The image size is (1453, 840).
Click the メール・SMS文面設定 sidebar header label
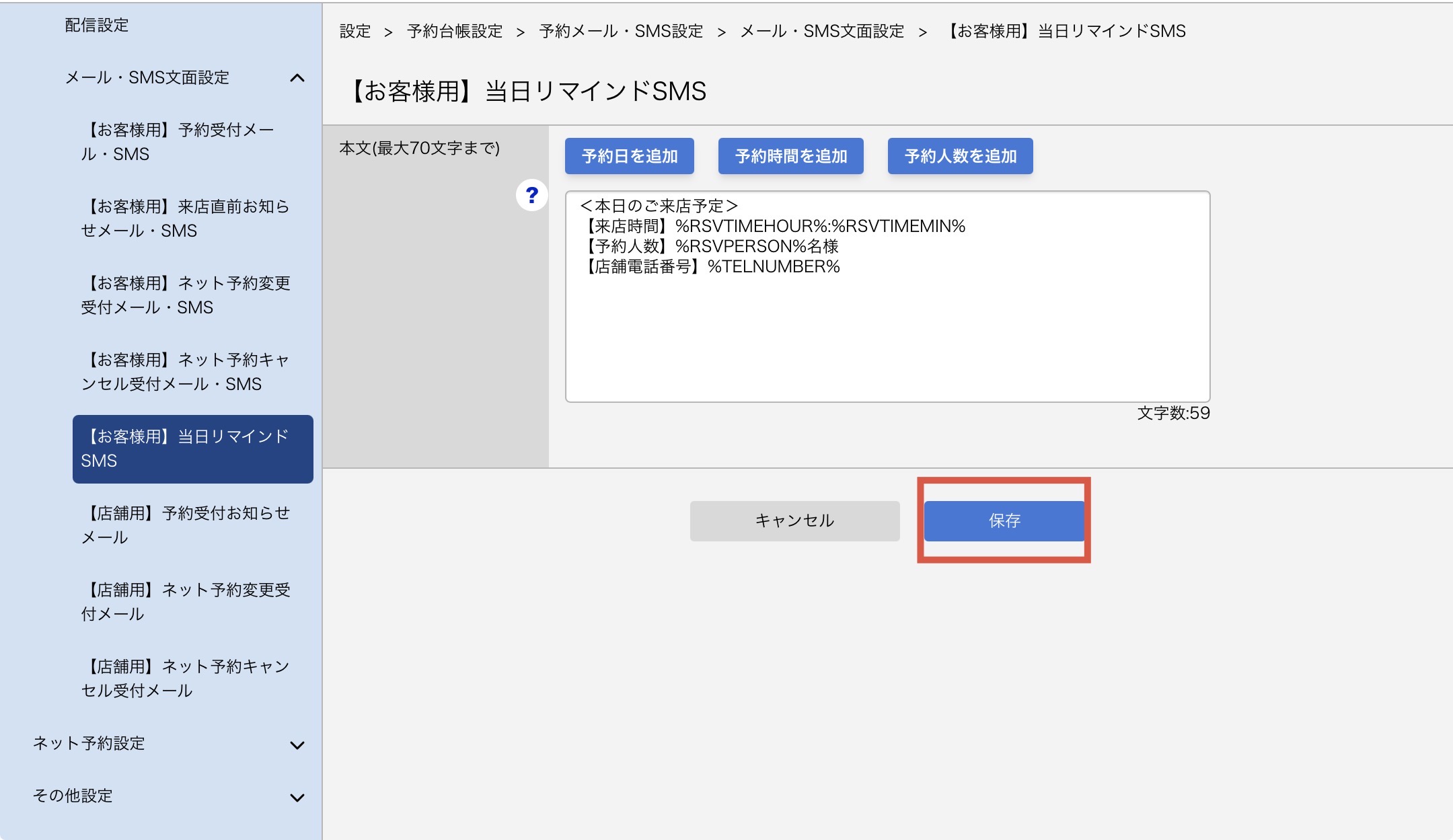(x=147, y=77)
